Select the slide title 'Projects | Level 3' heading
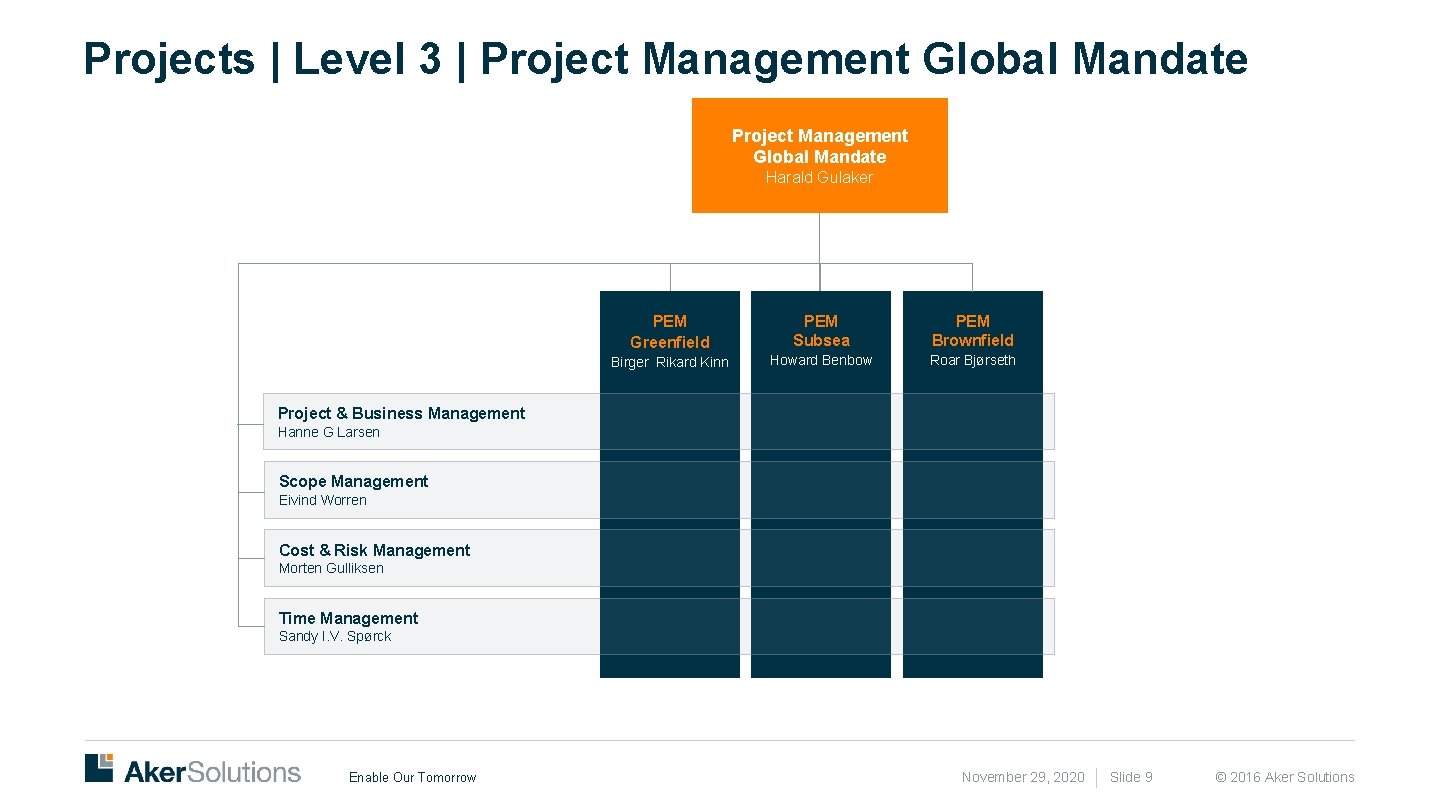The width and height of the screenshot is (1440, 810). [666, 59]
